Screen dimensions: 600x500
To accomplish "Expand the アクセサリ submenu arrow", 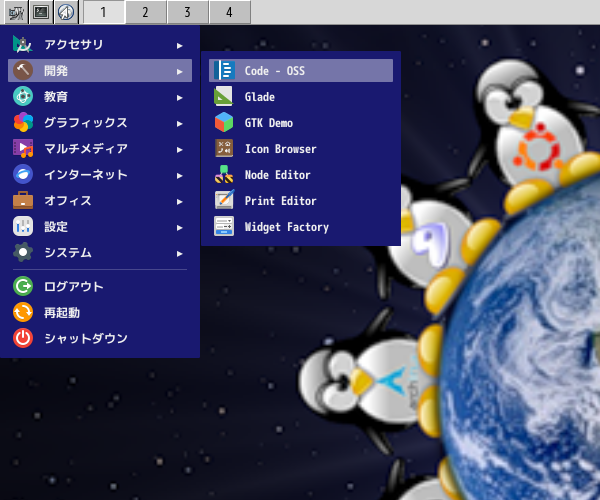I will [179, 46].
